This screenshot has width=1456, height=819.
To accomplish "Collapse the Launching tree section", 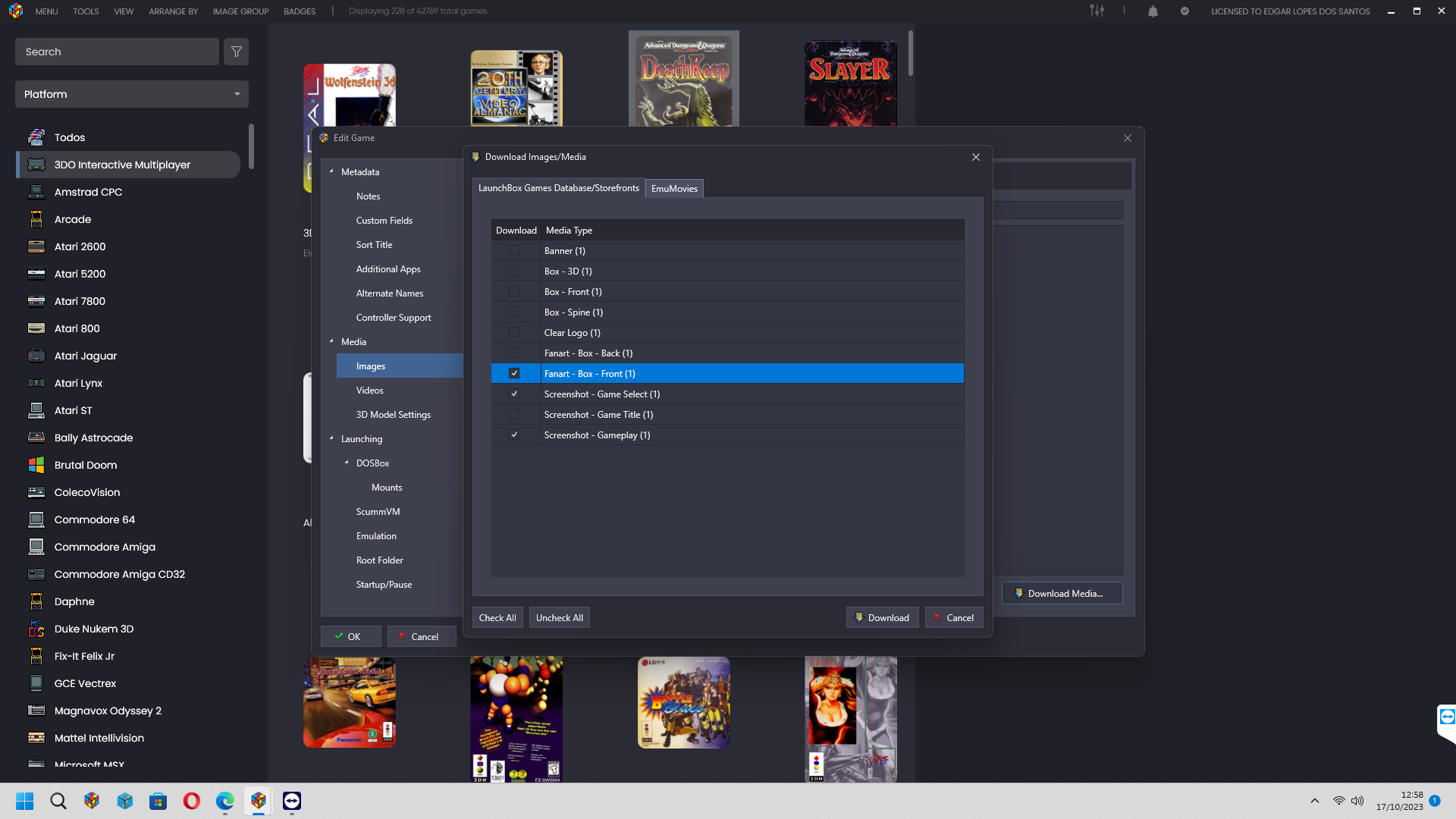I will pos(331,438).
